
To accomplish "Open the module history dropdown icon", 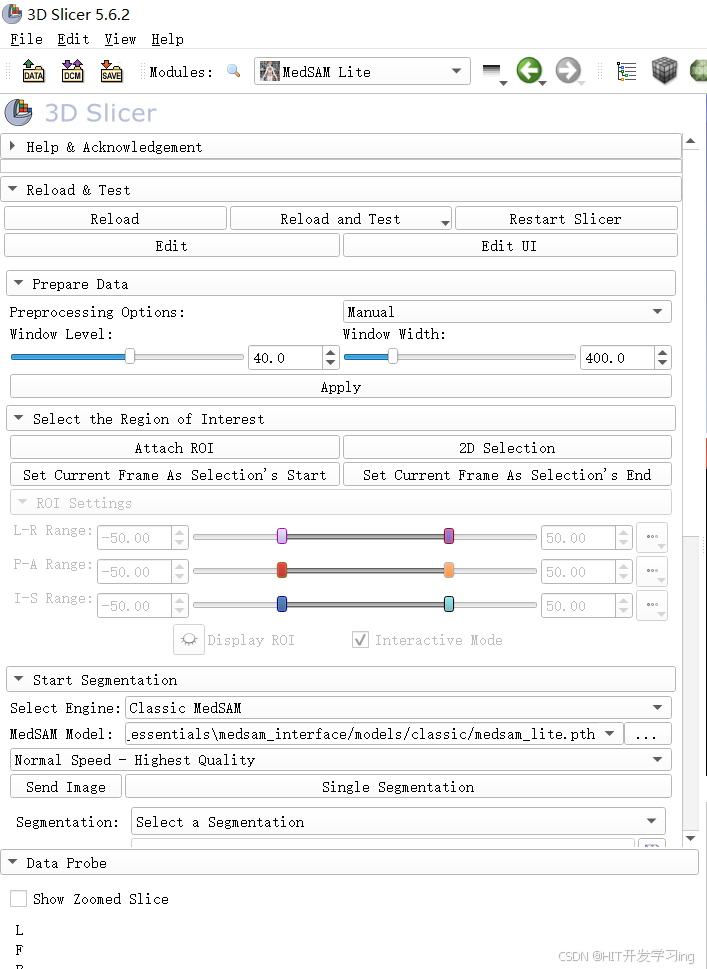I will pos(494,73).
